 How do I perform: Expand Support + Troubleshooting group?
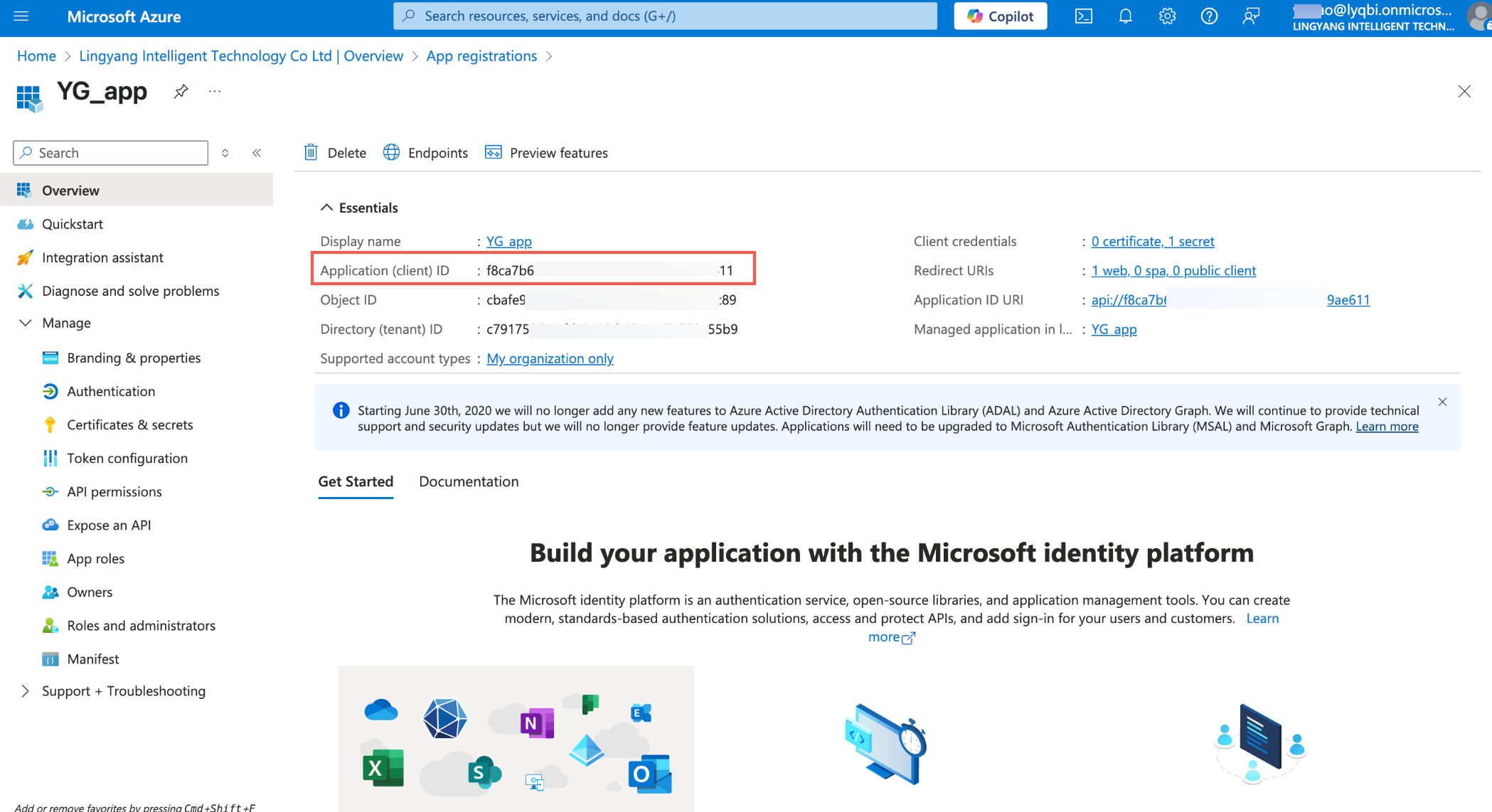(26, 691)
